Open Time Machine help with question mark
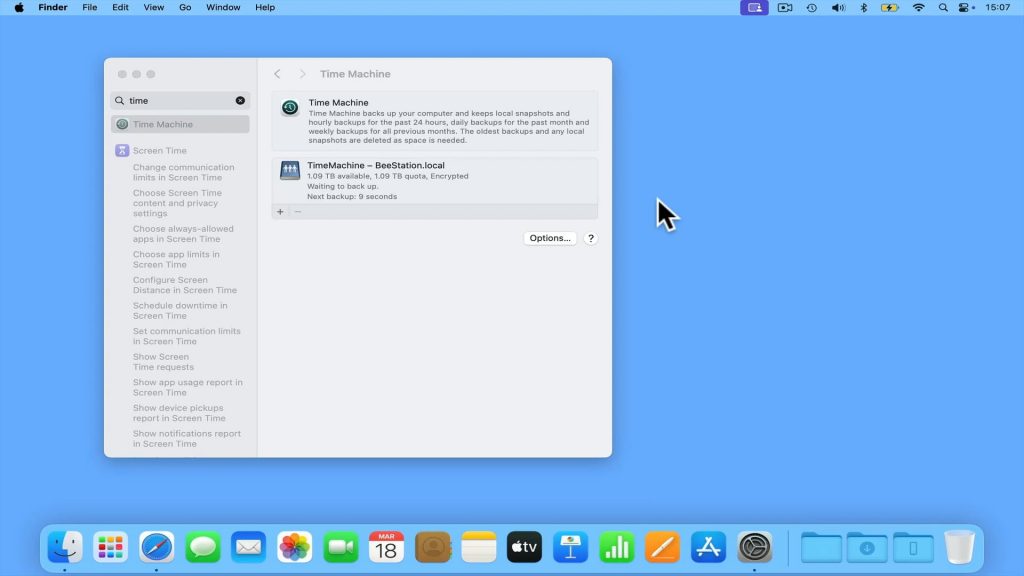 590,238
